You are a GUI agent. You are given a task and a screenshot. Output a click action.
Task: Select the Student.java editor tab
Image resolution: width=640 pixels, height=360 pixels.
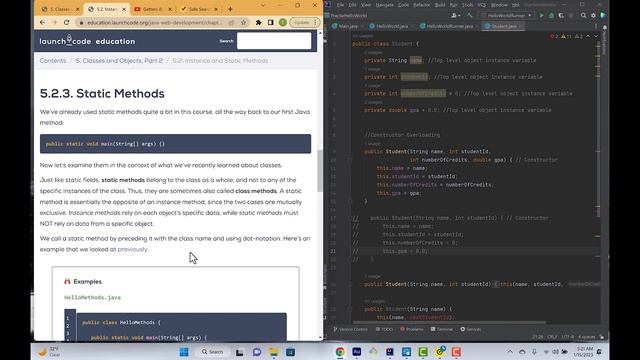tap(503, 26)
